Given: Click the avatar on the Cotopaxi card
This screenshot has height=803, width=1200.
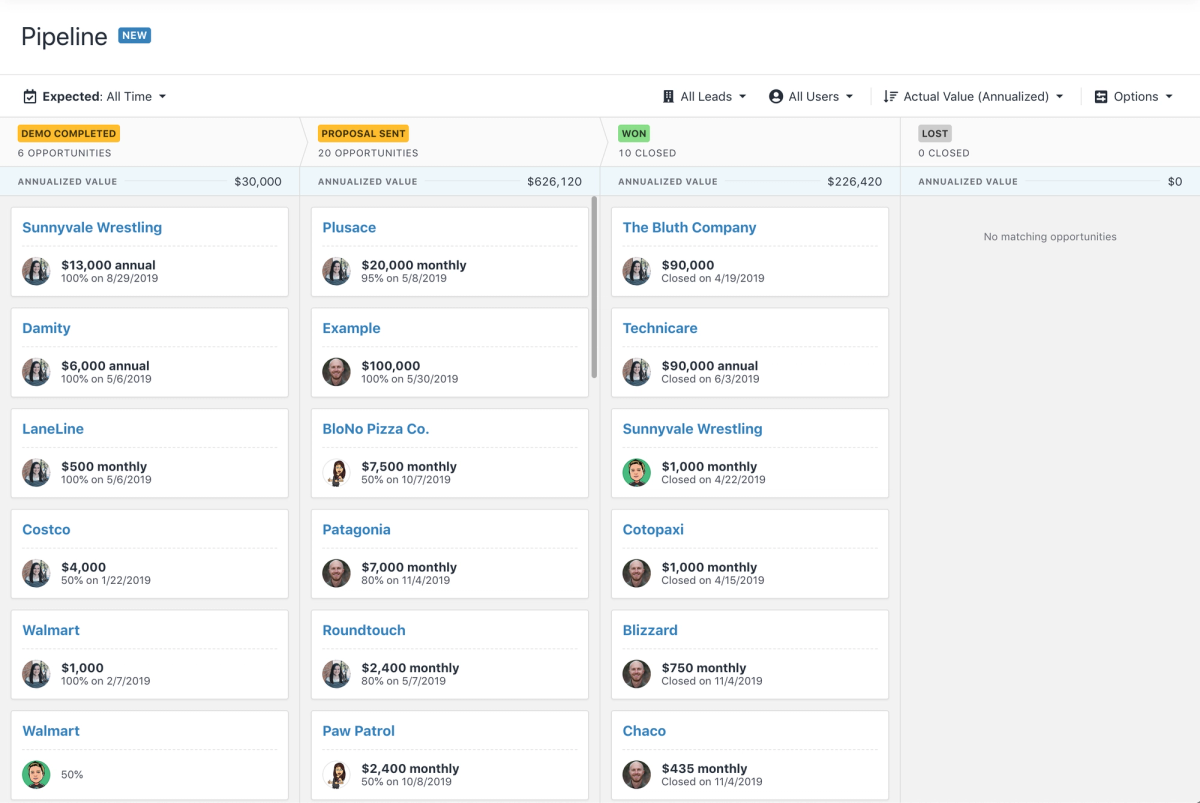Looking at the screenshot, I should tap(636, 573).
